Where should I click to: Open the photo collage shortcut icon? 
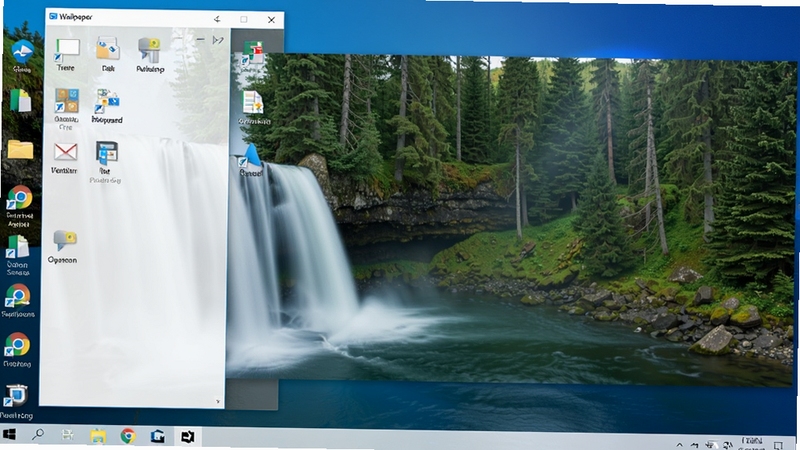[x=106, y=102]
